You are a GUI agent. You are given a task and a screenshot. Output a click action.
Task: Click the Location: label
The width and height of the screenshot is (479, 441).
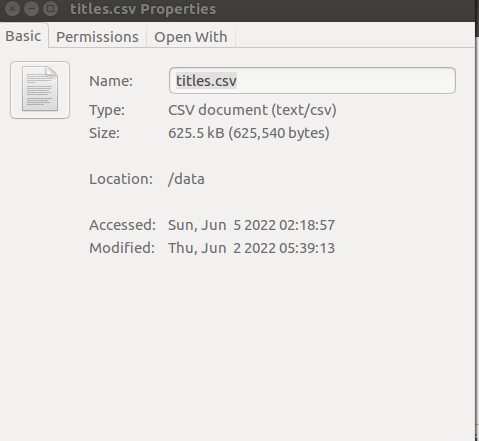point(121,179)
